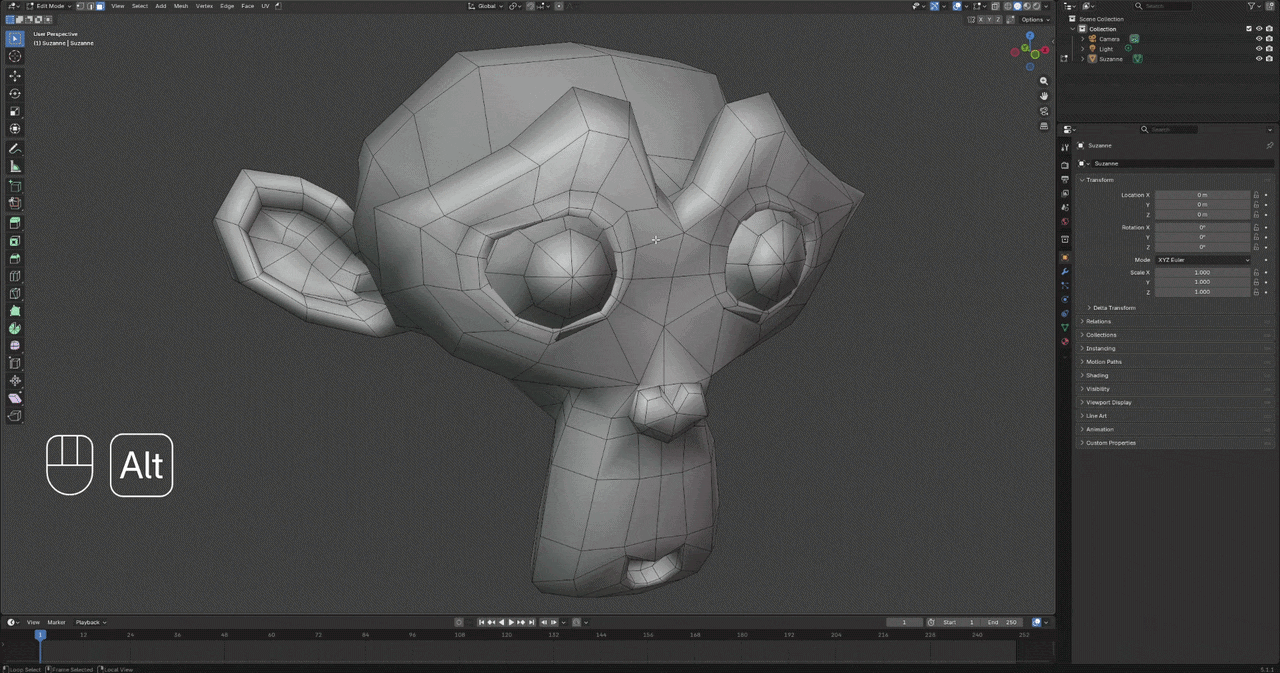Select the Shear tool
Screen dimensions: 1280x673
pyautogui.click(x=15, y=398)
